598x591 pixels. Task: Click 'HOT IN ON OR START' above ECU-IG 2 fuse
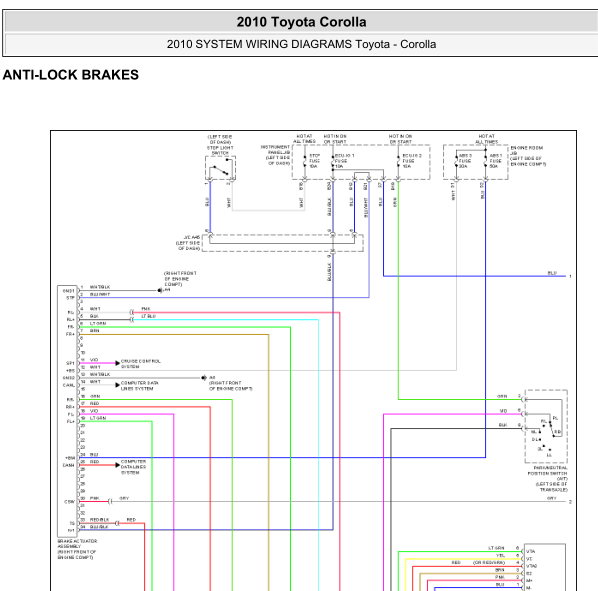coord(400,139)
